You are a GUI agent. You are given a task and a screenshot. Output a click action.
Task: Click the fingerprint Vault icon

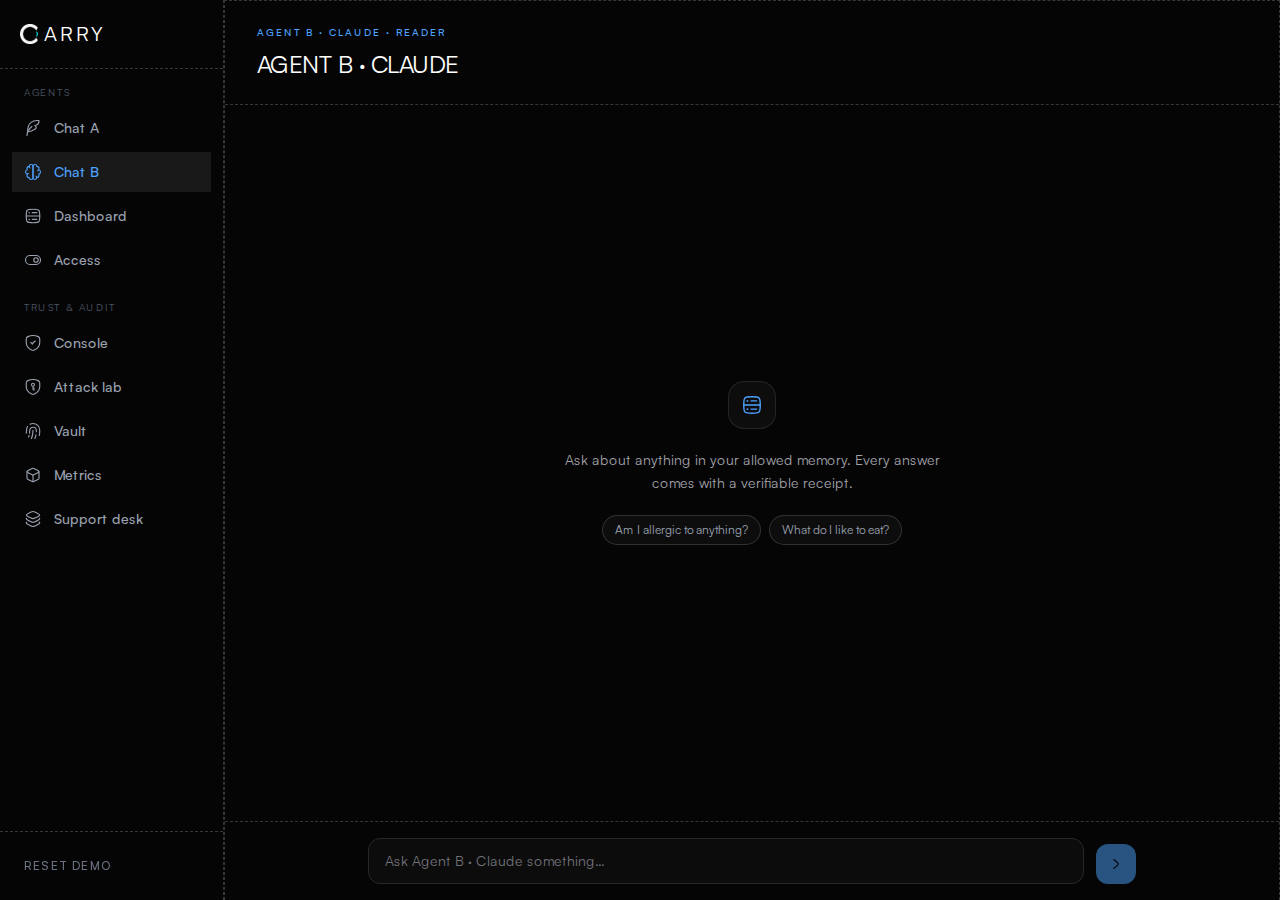(33, 431)
